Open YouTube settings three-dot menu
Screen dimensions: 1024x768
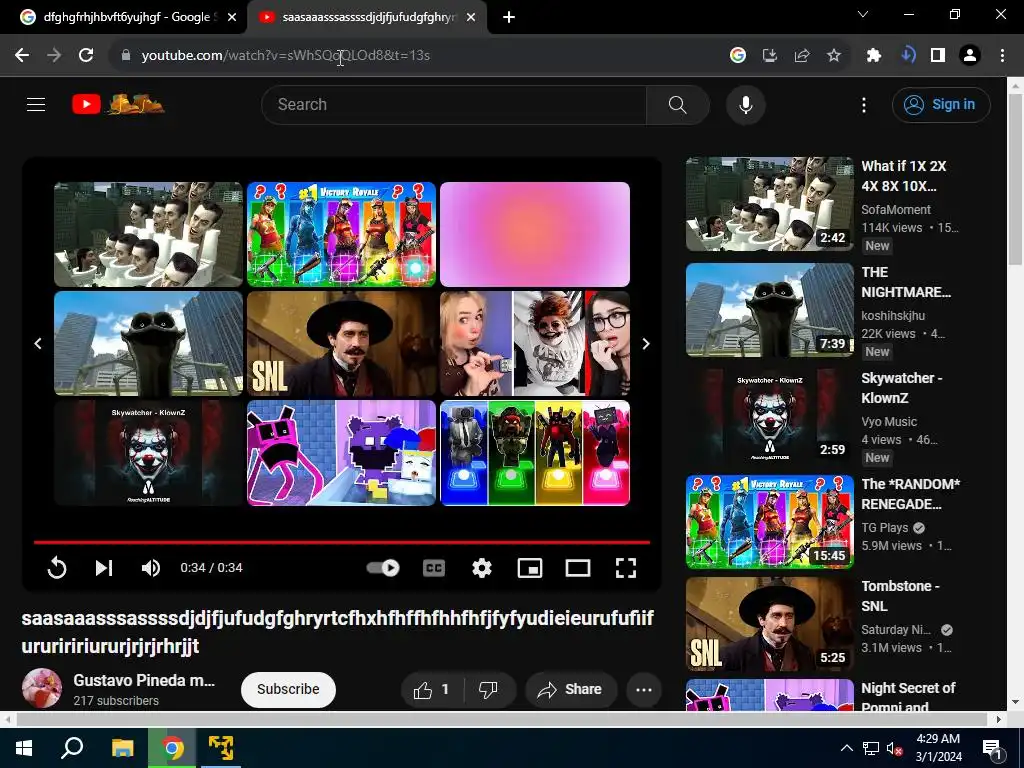point(863,104)
